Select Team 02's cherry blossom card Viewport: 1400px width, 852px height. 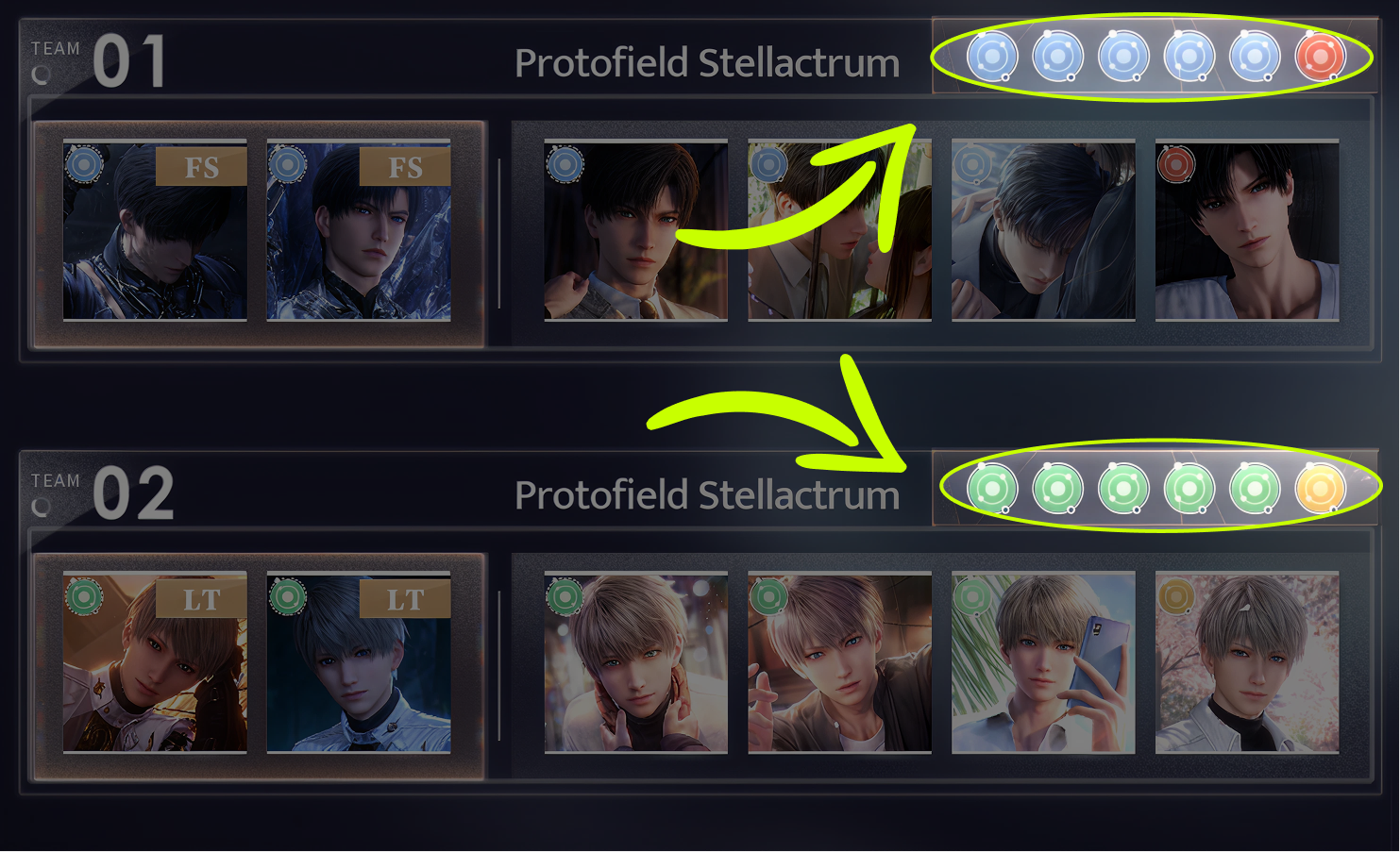tap(1247, 662)
